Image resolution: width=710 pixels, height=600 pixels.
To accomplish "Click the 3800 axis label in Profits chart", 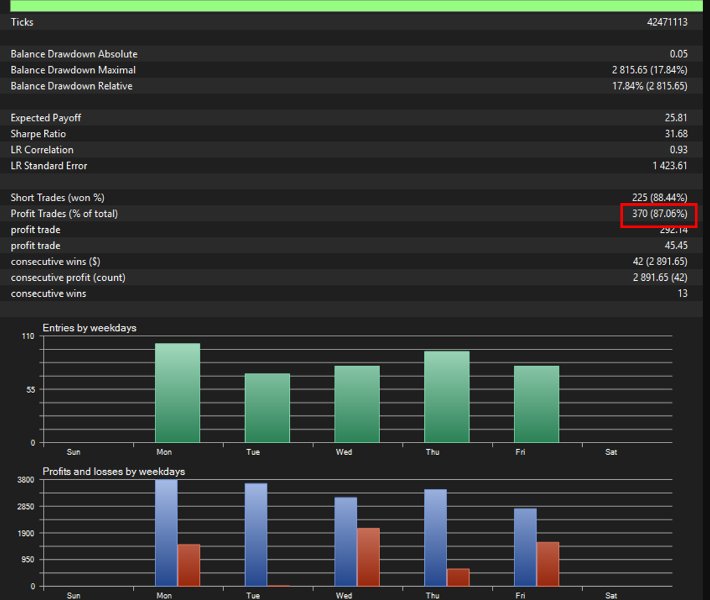I will (26, 480).
